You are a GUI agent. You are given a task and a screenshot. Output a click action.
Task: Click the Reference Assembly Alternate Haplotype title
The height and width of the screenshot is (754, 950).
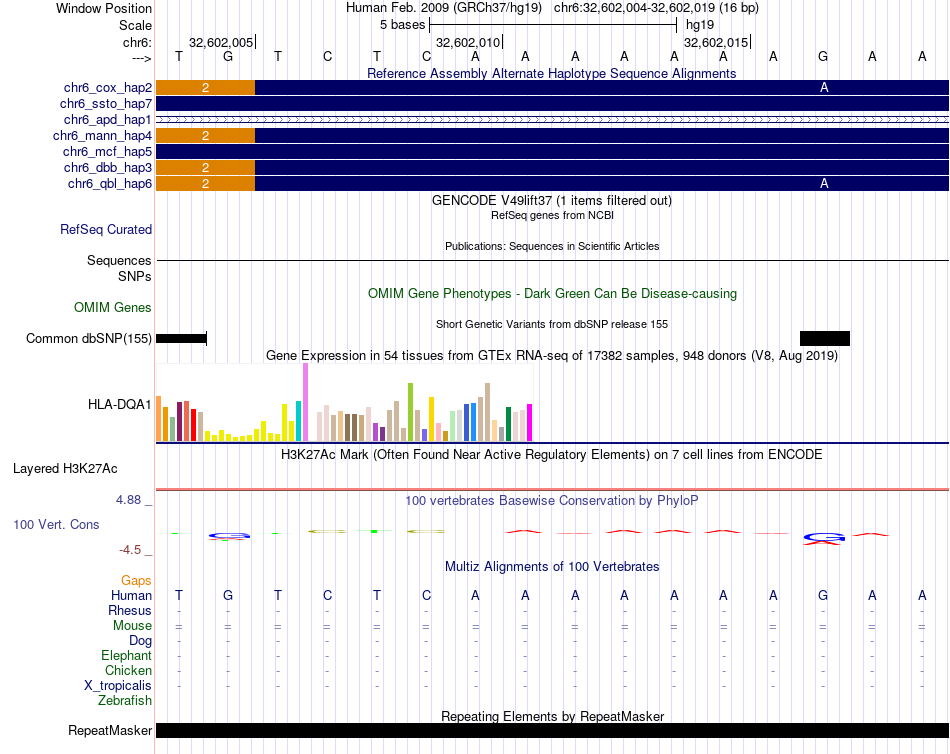pos(552,73)
